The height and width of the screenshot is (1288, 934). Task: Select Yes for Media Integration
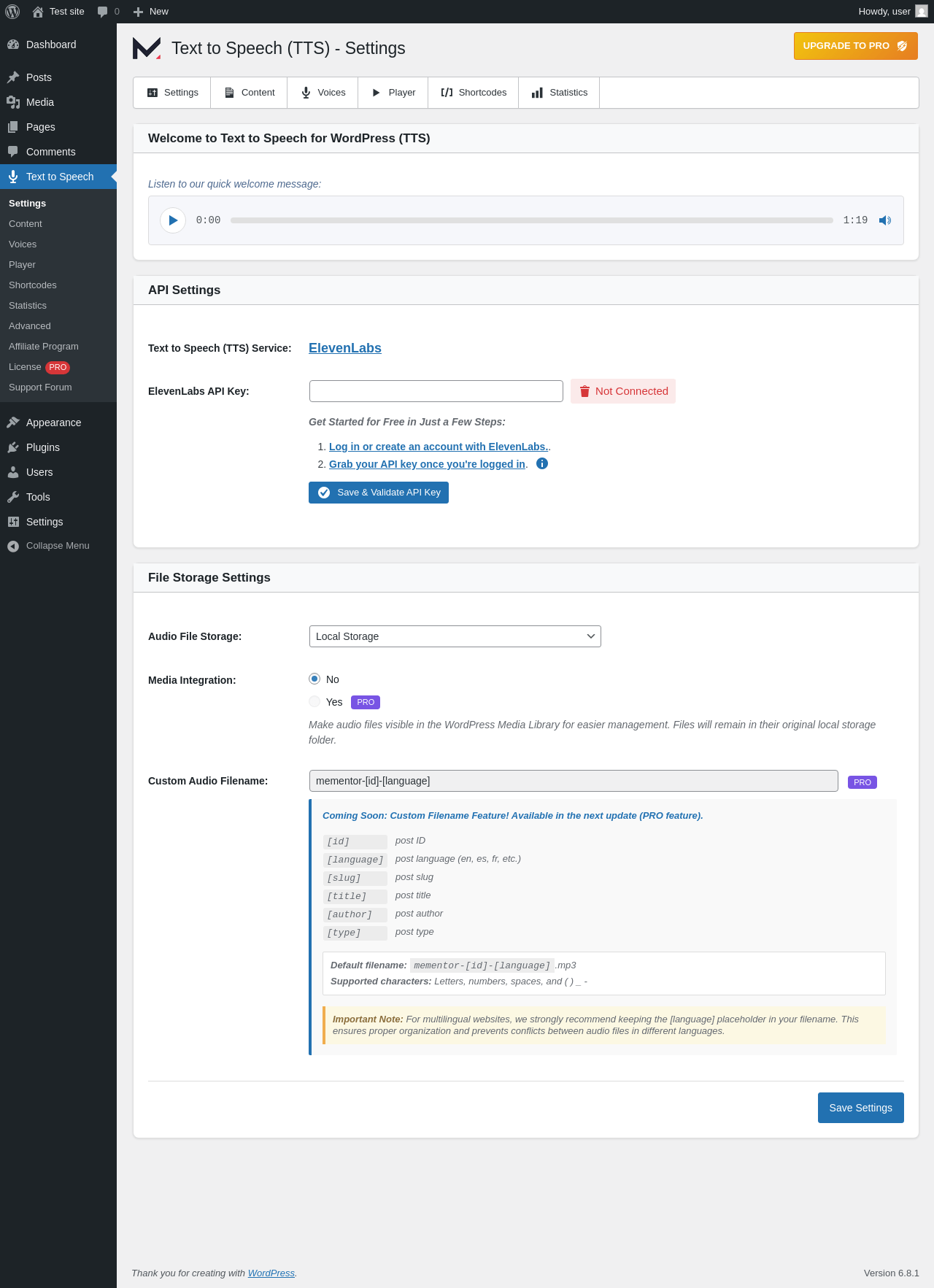coord(314,701)
